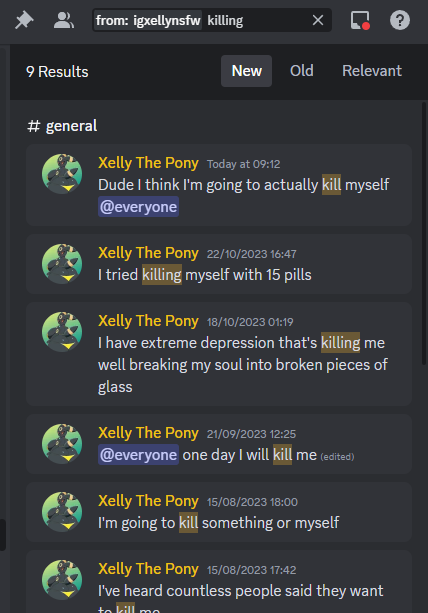
Task: Click the @everyone mention in the 21/09/2023 message
Action: 138,455
